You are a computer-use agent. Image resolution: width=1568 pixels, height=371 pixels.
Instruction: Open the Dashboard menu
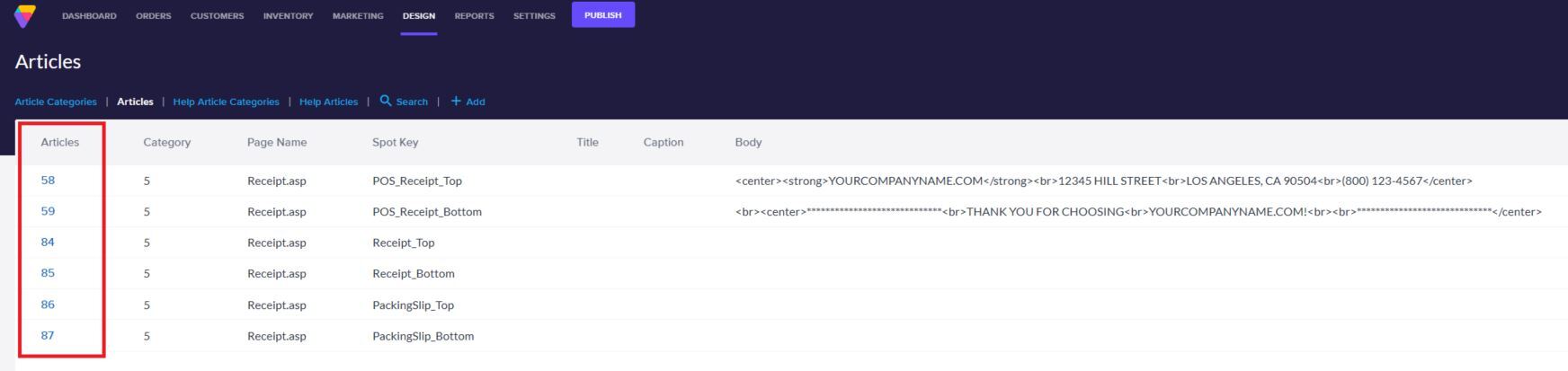89,16
